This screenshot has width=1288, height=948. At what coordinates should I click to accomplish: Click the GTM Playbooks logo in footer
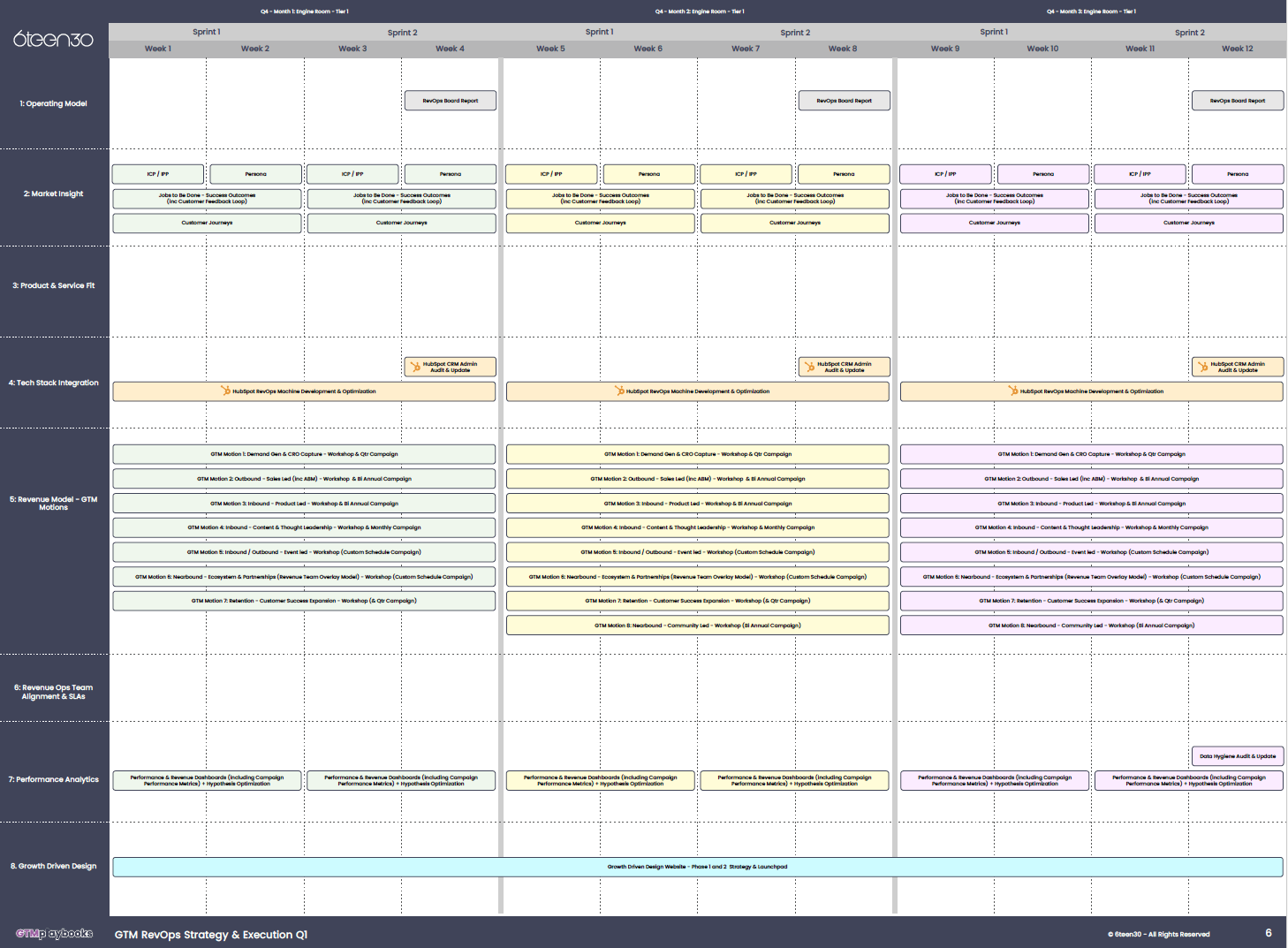54,933
